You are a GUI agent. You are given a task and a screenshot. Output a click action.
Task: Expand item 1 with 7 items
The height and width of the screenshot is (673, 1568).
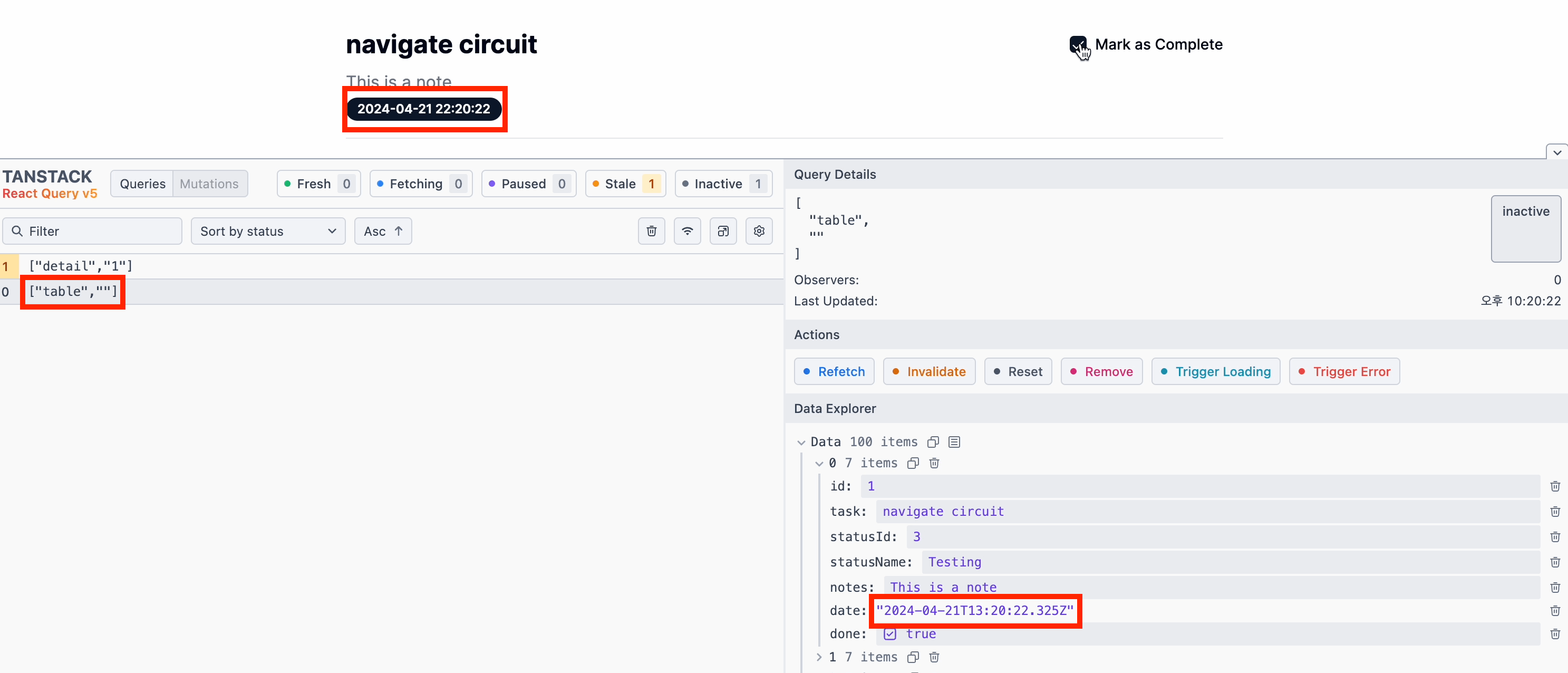tap(819, 657)
